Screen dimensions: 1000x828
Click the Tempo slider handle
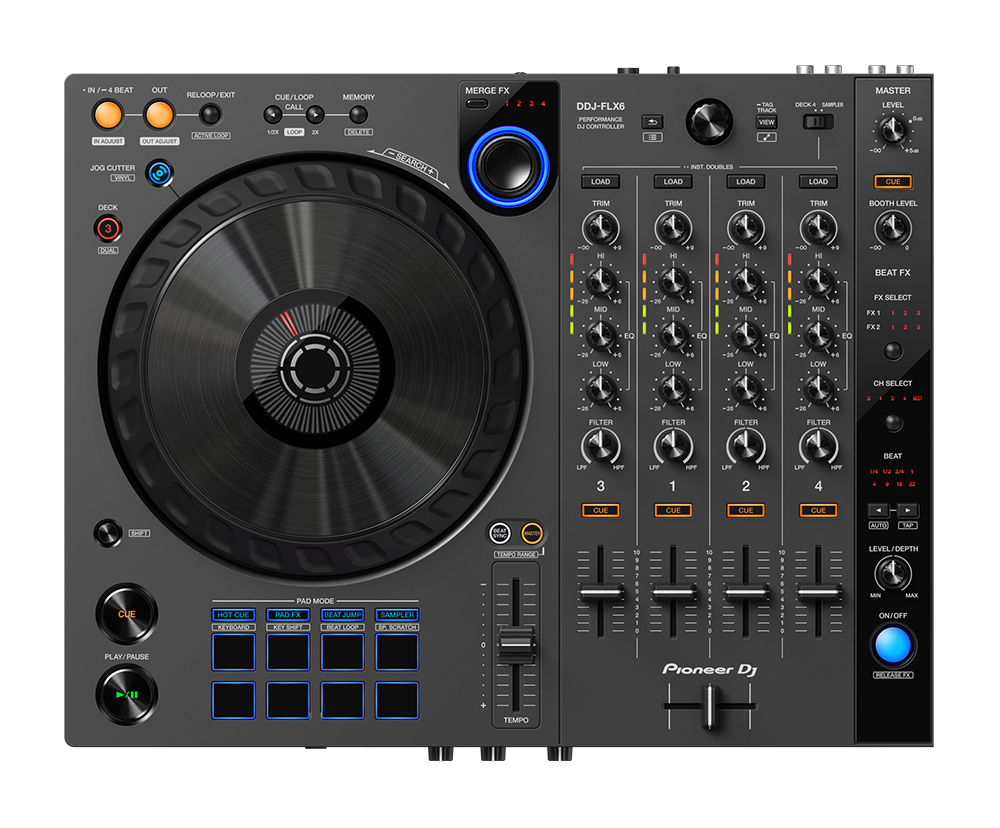point(517,645)
